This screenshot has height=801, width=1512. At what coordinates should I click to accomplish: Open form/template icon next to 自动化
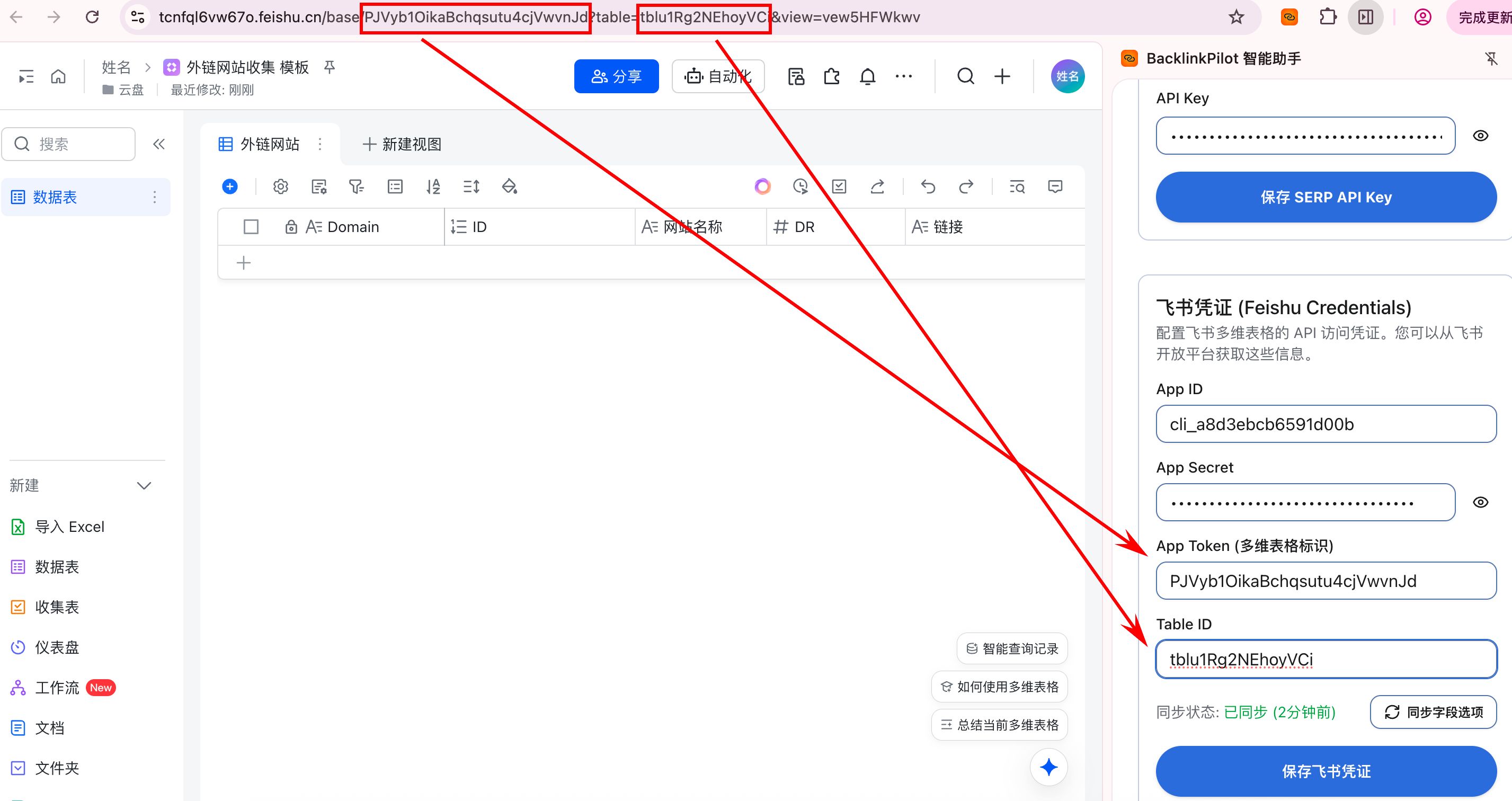[x=796, y=76]
